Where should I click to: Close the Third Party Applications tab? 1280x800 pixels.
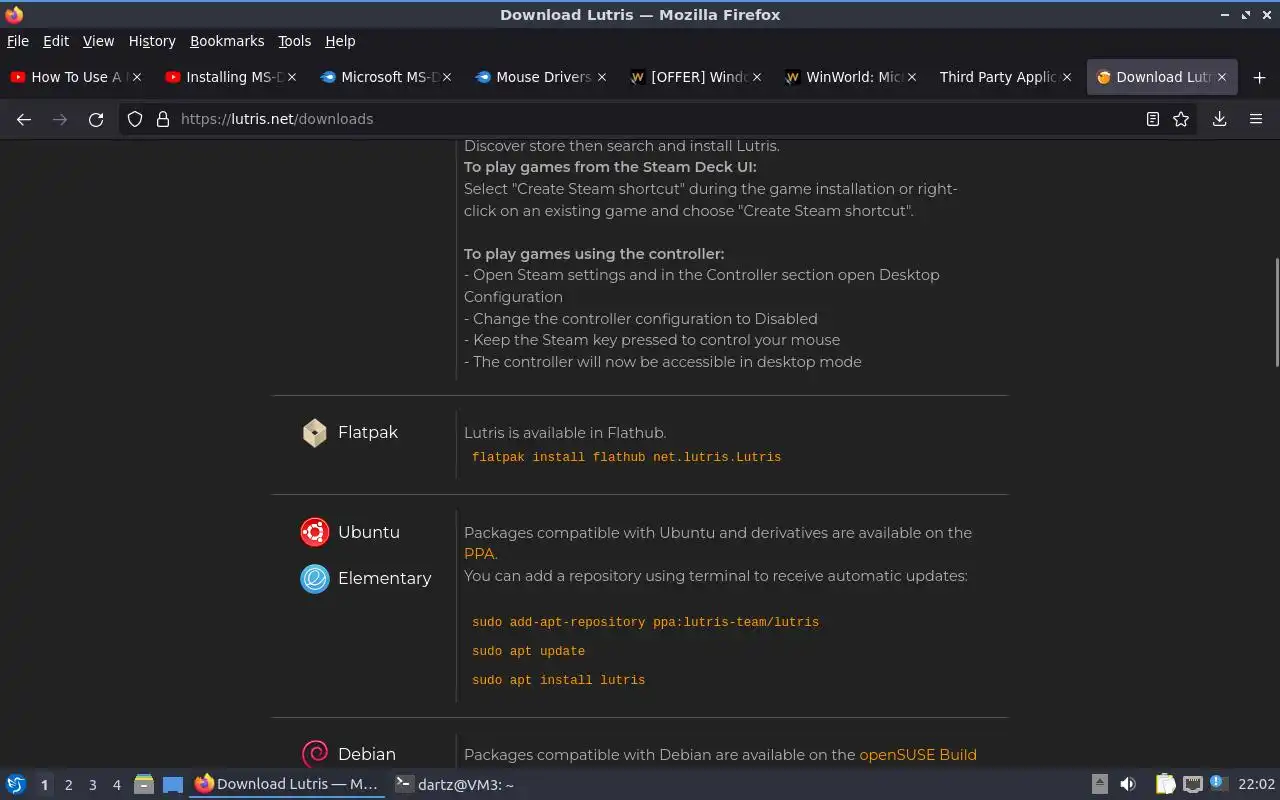tap(1067, 77)
